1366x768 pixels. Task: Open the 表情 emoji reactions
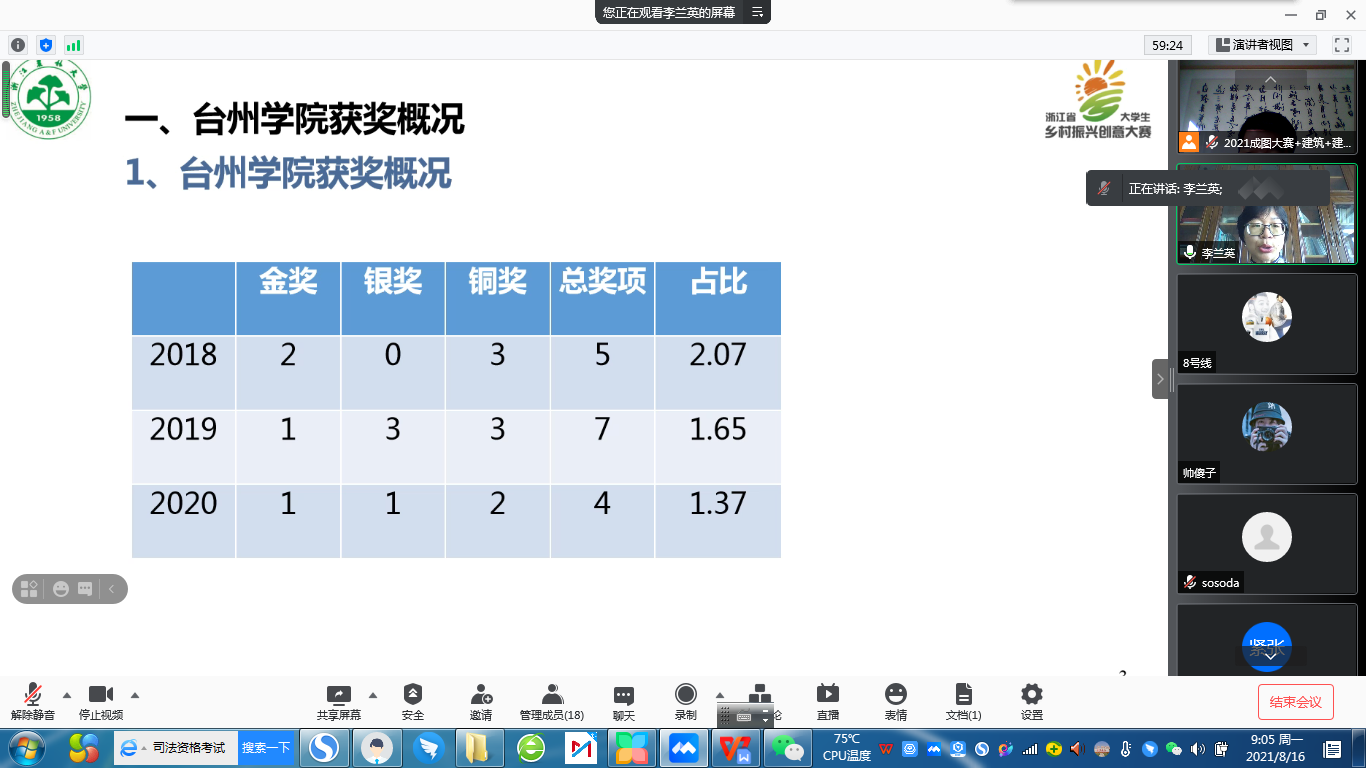(x=895, y=701)
